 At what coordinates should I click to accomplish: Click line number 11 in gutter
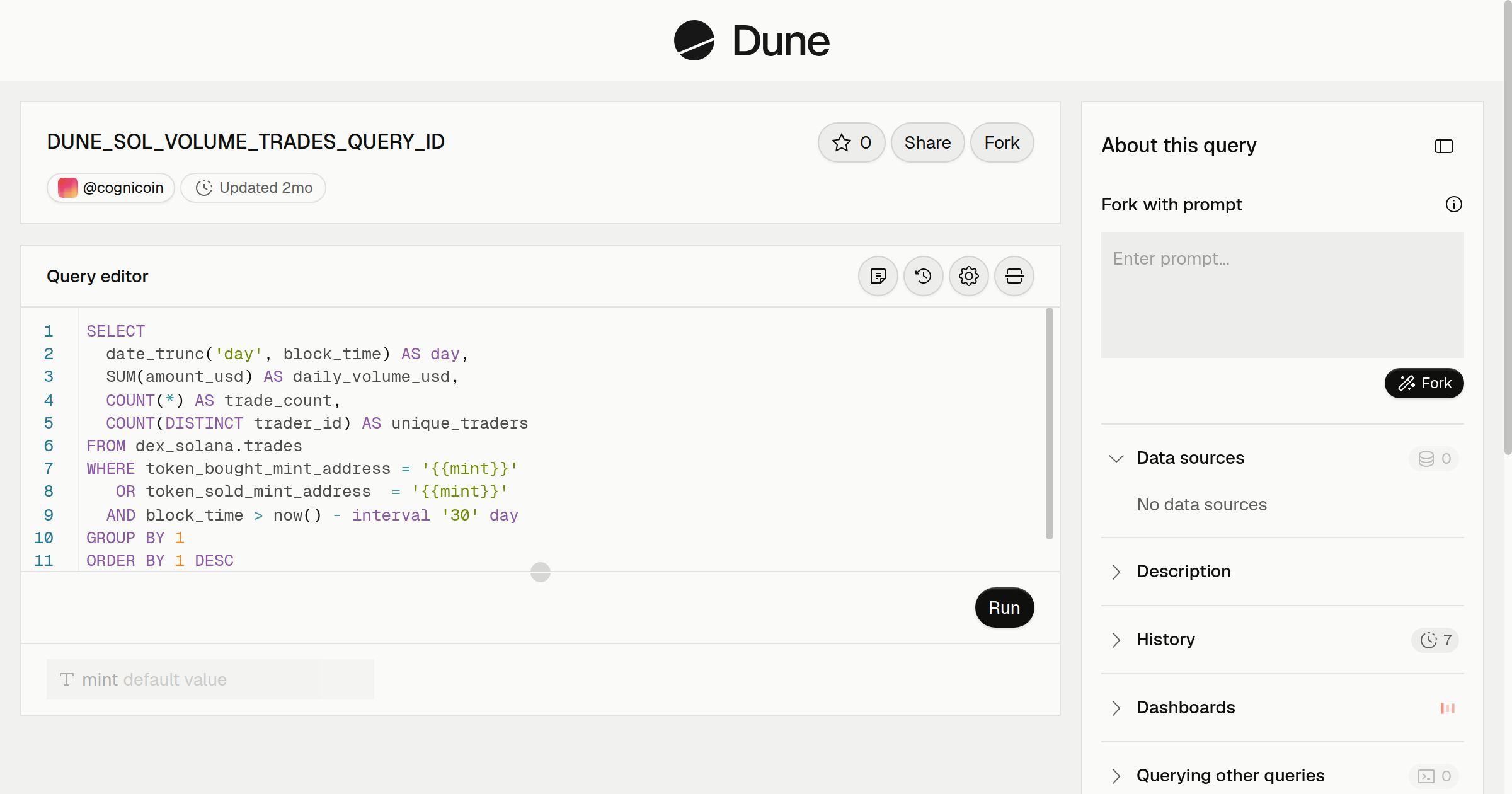pyautogui.click(x=43, y=560)
